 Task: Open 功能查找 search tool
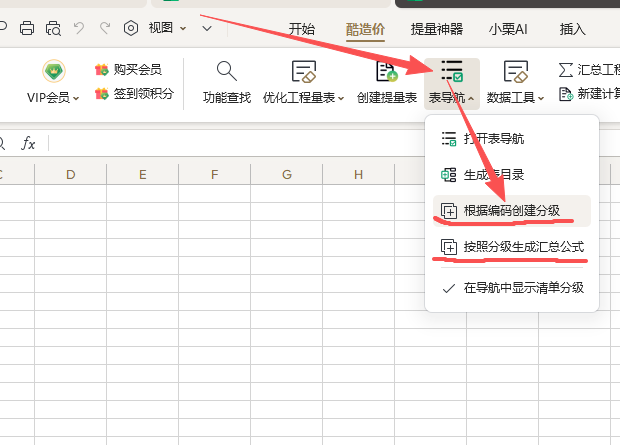227,72
